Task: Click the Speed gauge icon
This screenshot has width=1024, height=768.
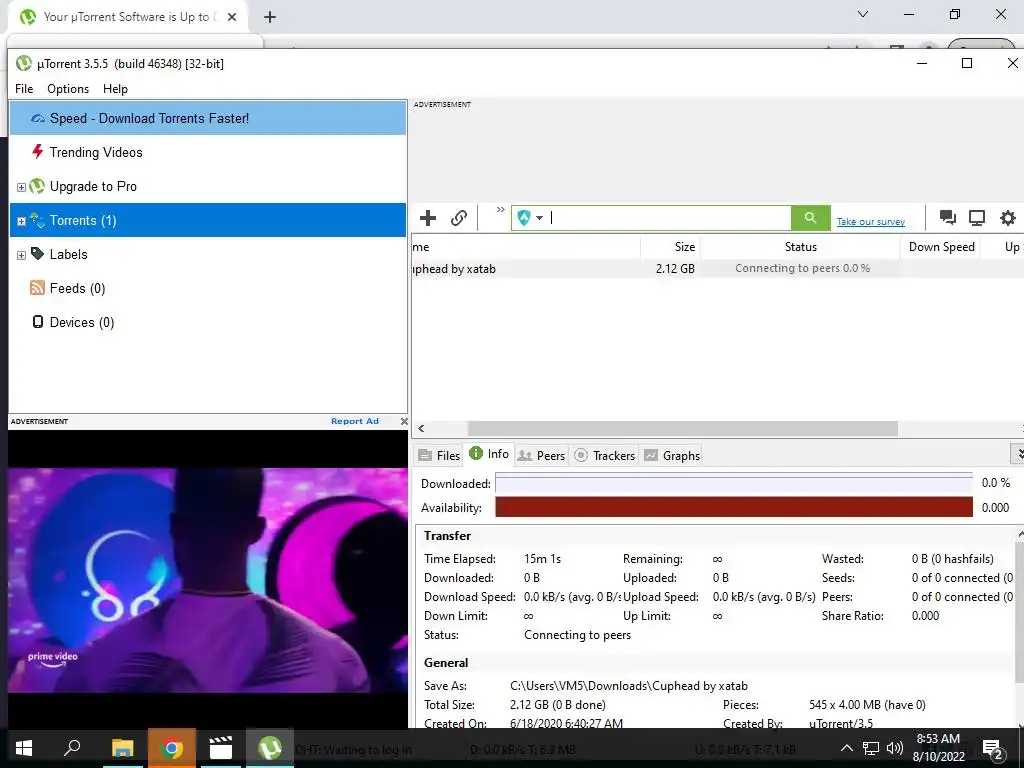Action: 38,118
